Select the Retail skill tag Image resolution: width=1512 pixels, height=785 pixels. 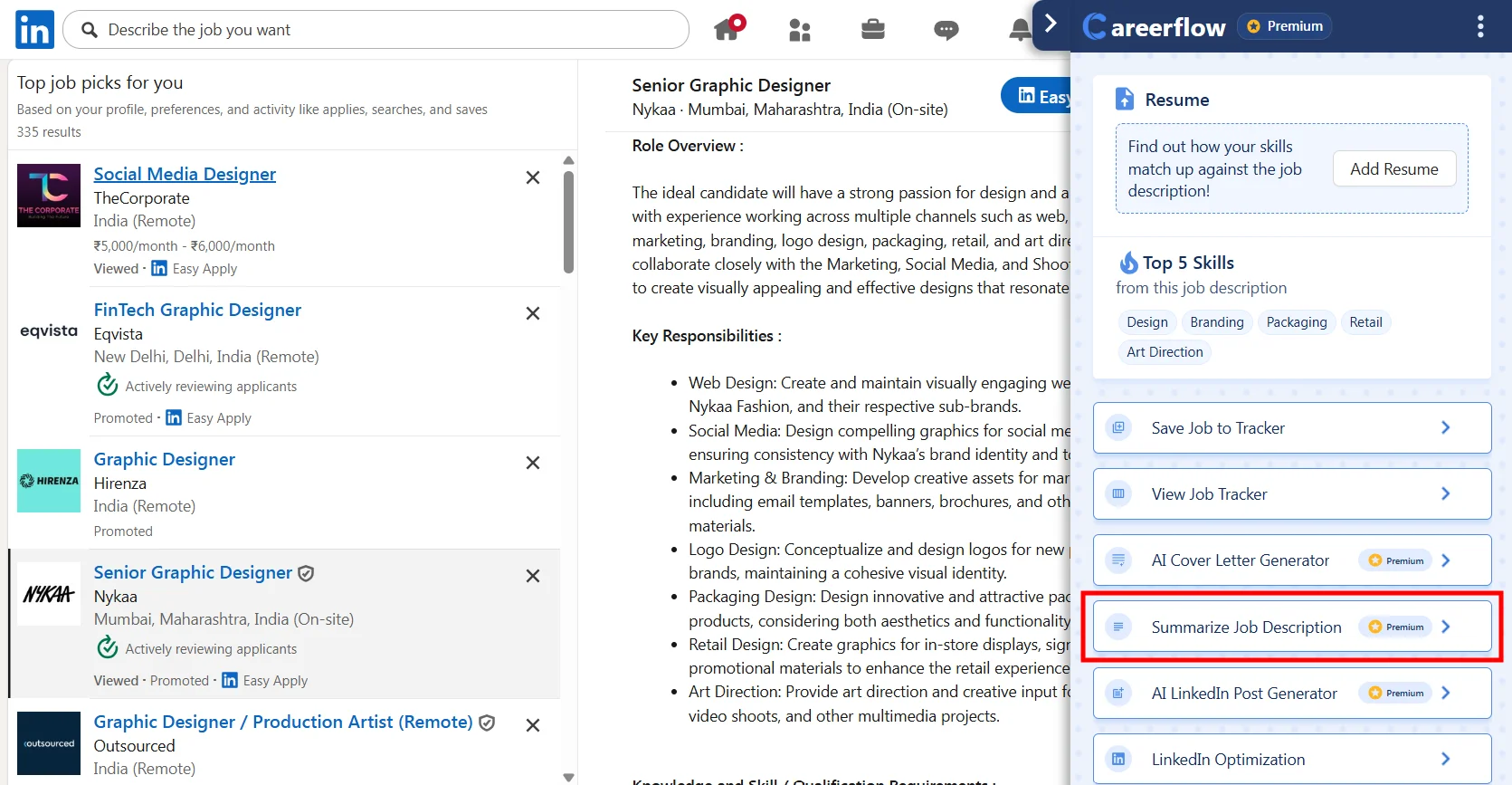[x=1365, y=322]
